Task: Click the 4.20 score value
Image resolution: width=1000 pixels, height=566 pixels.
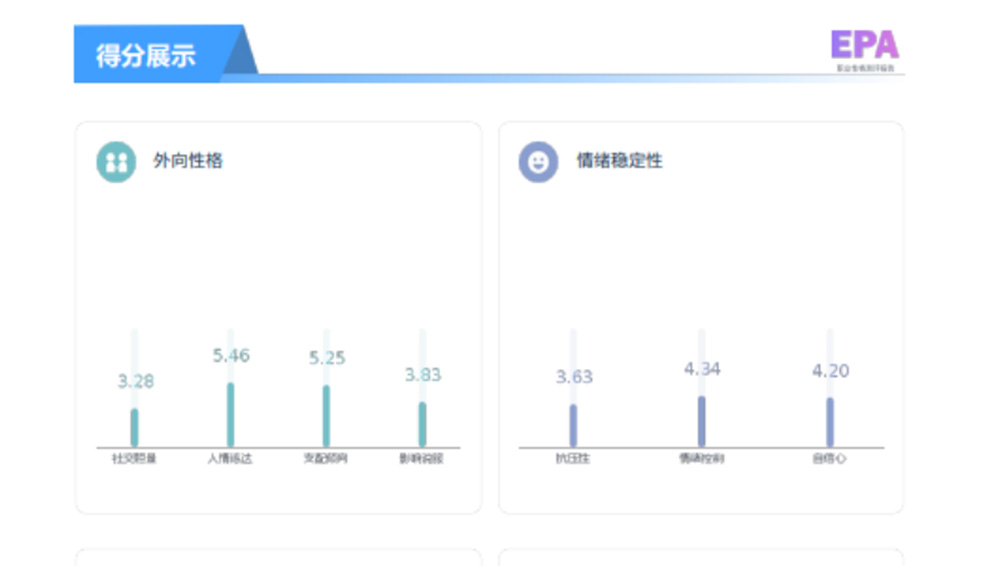Action: tap(830, 371)
